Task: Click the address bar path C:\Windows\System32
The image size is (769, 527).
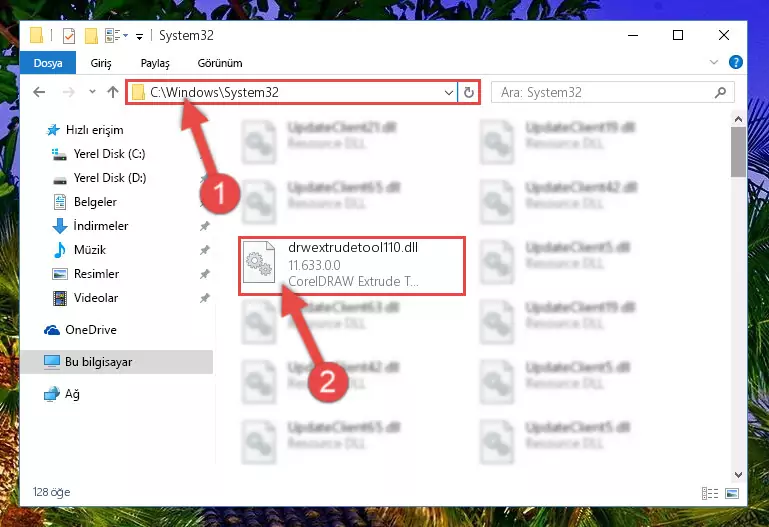Action: click(214, 92)
